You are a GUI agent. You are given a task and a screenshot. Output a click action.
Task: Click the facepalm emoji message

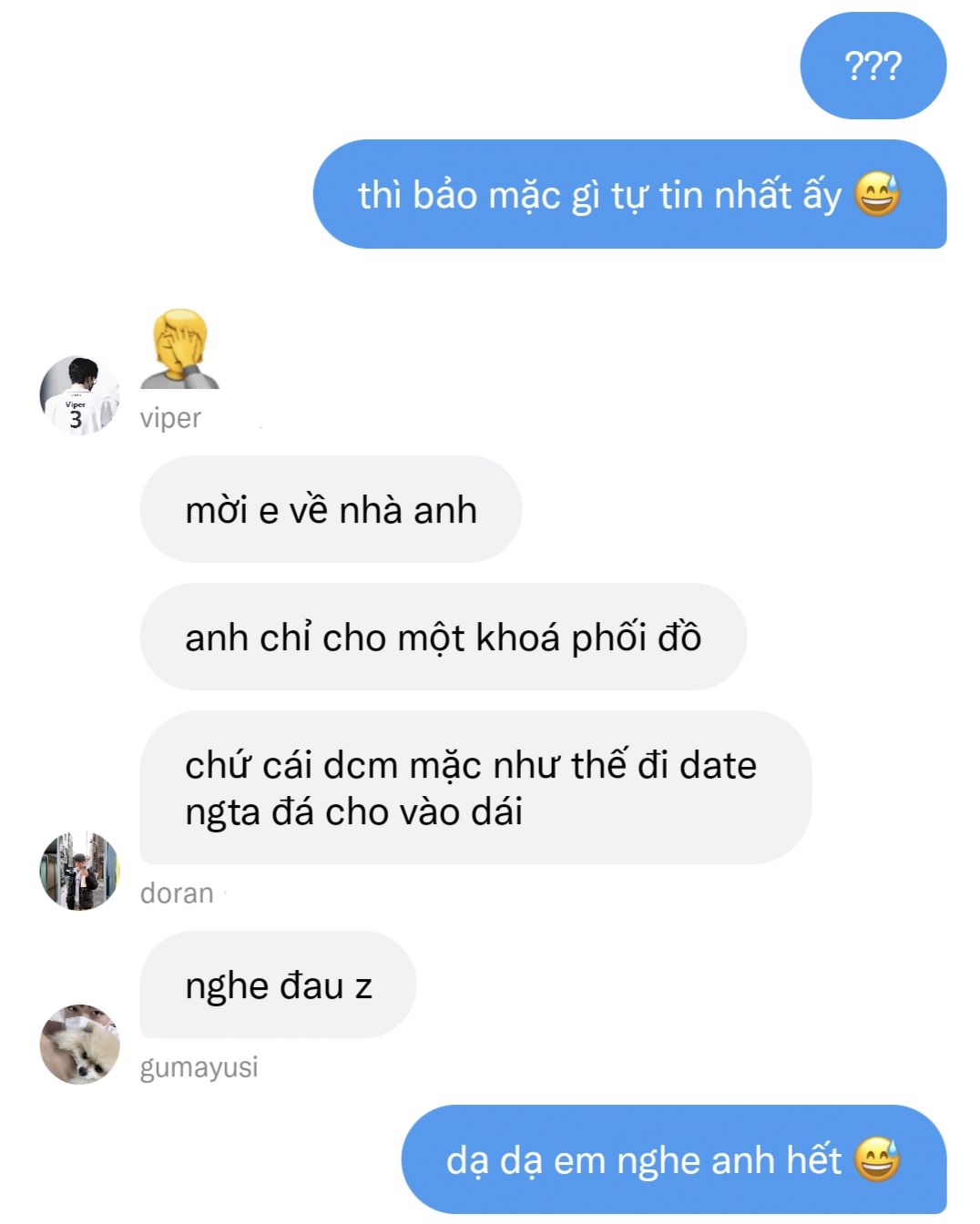pos(180,350)
